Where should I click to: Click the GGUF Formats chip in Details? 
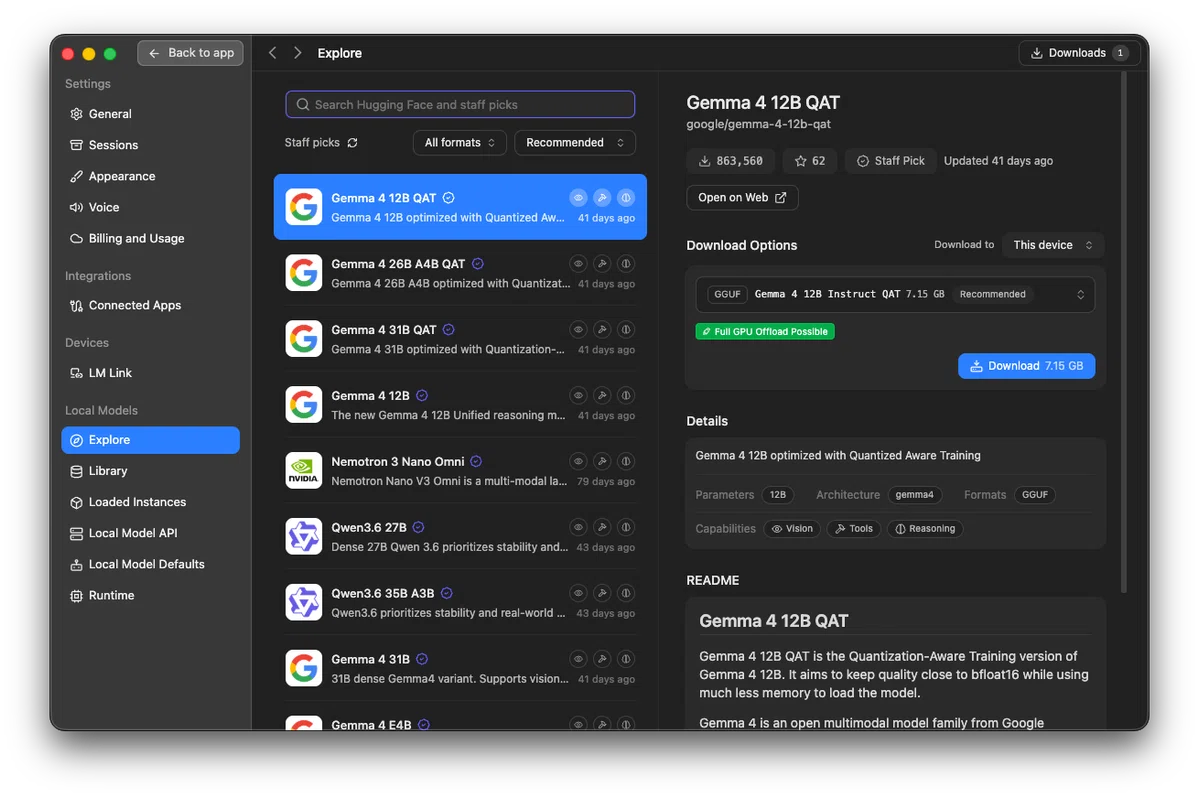tap(1035, 495)
